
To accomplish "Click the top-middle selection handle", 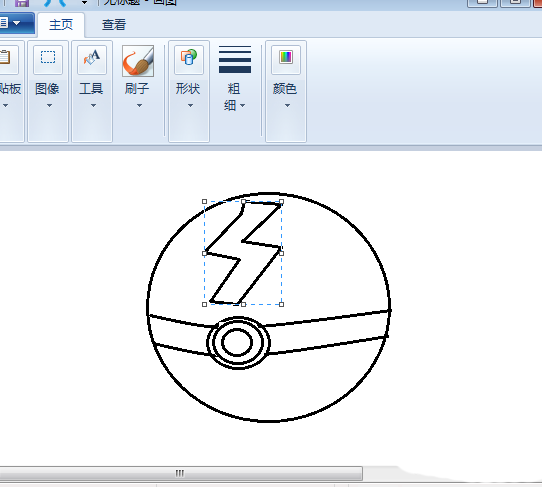I will [x=243, y=202].
